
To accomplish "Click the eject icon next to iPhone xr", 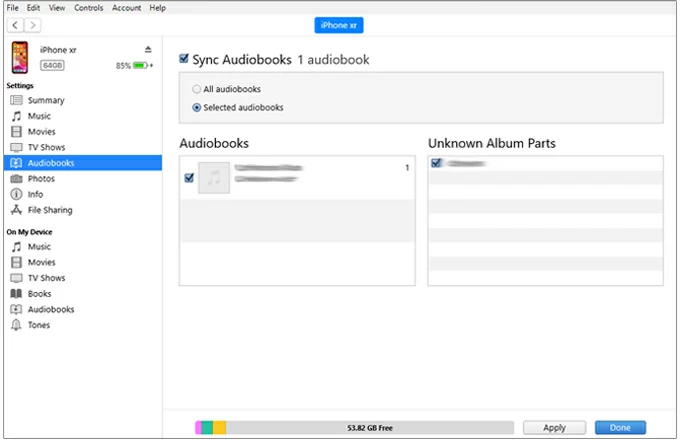I will 148,49.
